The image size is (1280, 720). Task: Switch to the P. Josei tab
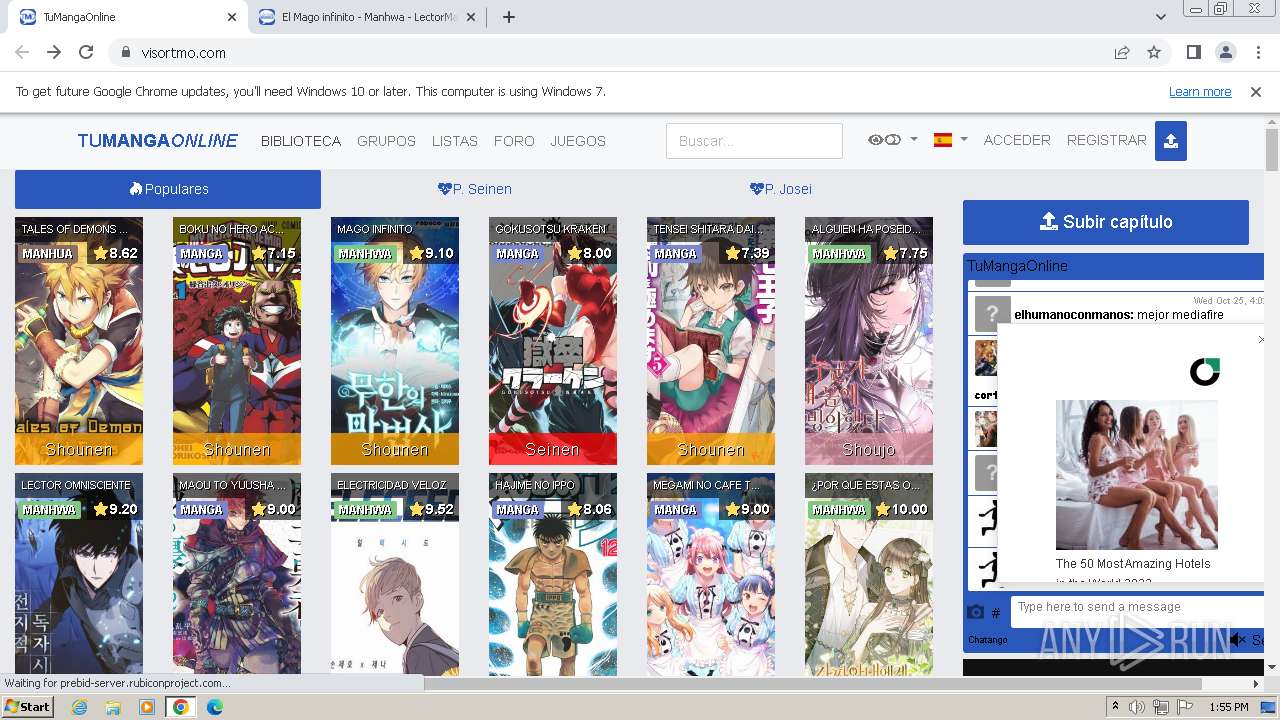[781, 189]
